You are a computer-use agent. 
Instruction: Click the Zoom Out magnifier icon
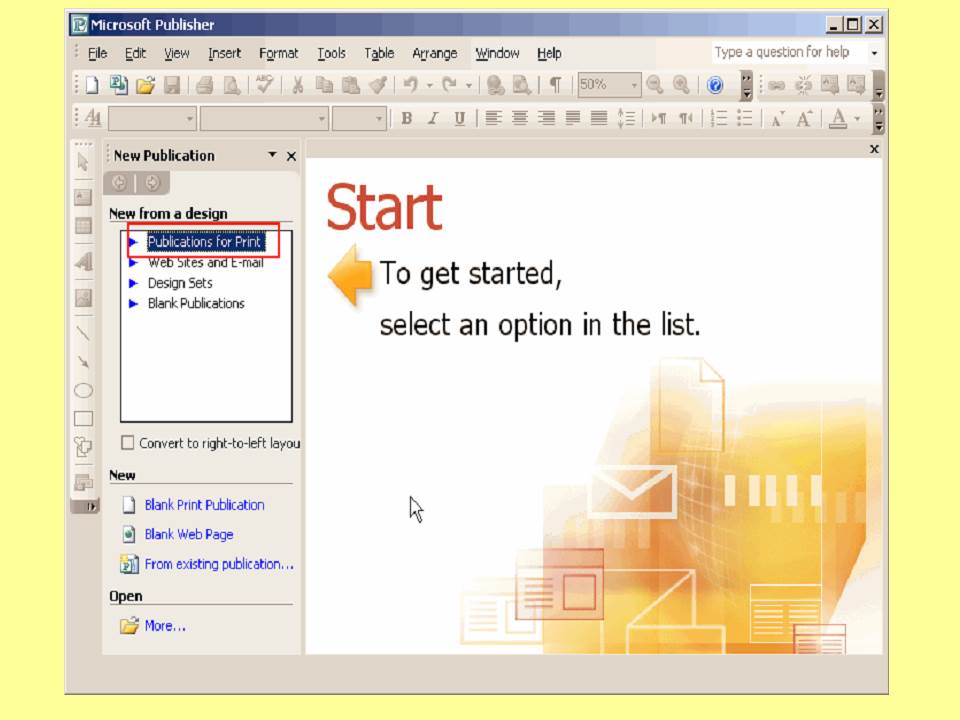(654, 84)
